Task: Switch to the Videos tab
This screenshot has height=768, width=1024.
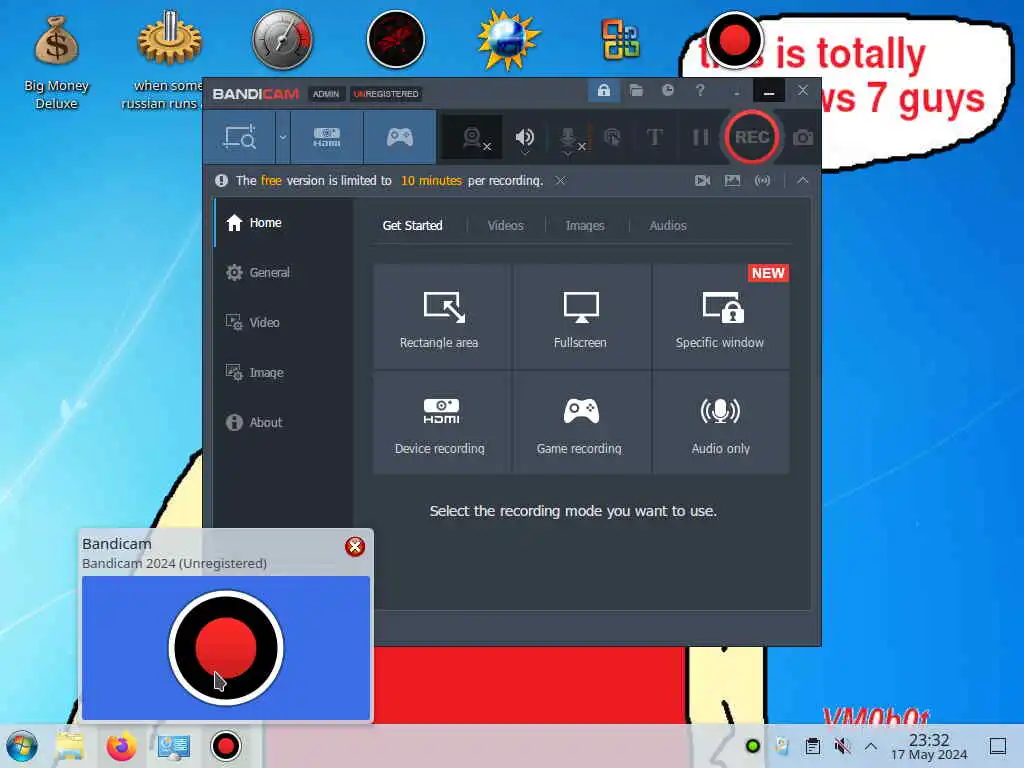Action: click(505, 225)
